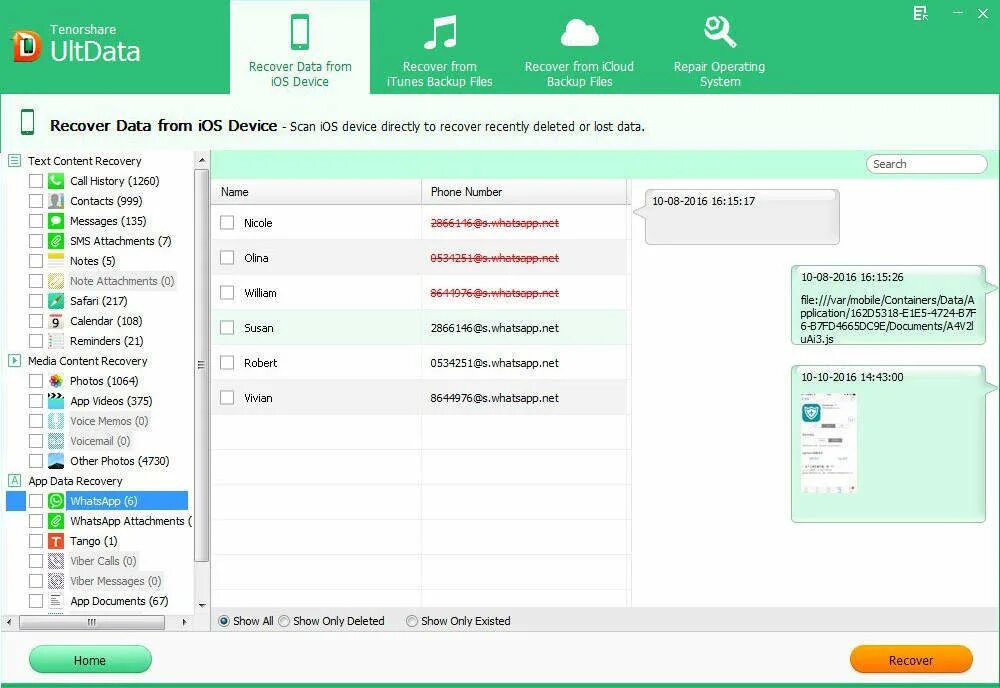Tick the checkbox for Vivian row

tap(227, 398)
